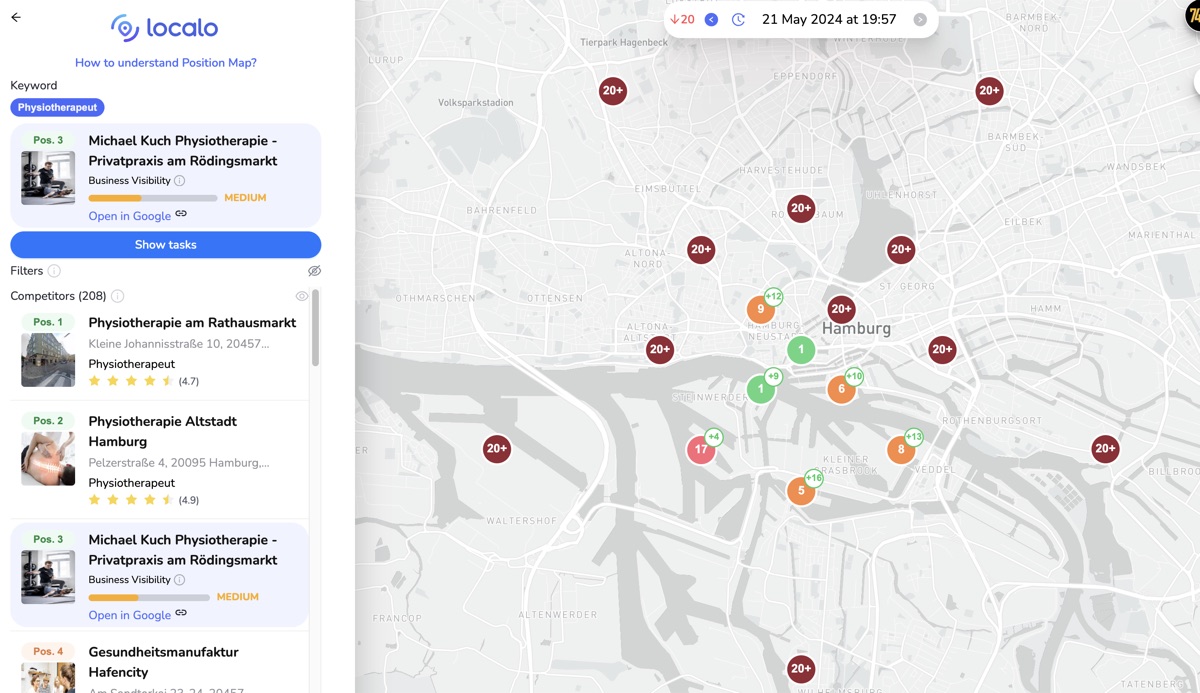This screenshot has height=693, width=1200.
Task: Click the 20+ marker near Hamm
Action: tap(942, 349)
